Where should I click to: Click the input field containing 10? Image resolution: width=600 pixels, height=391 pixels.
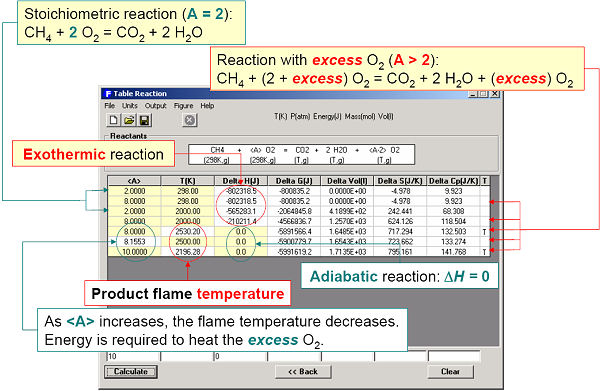point(133,356)
